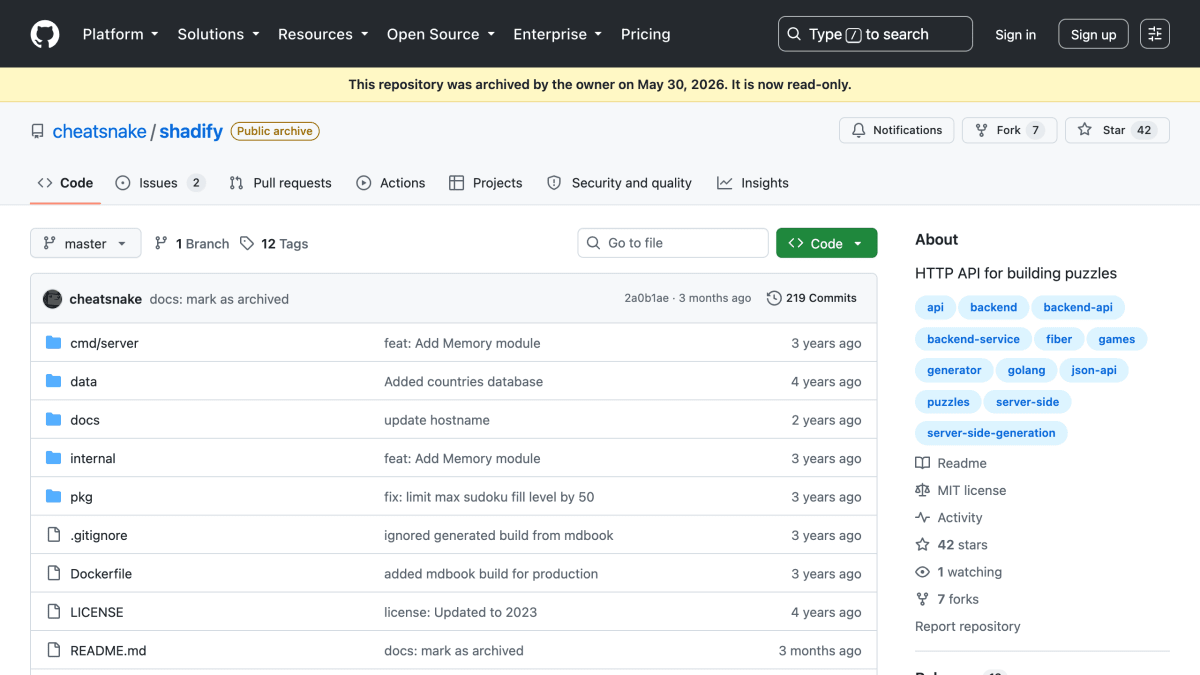
Task: Expand the Resources menu
Action: [322, 34]
